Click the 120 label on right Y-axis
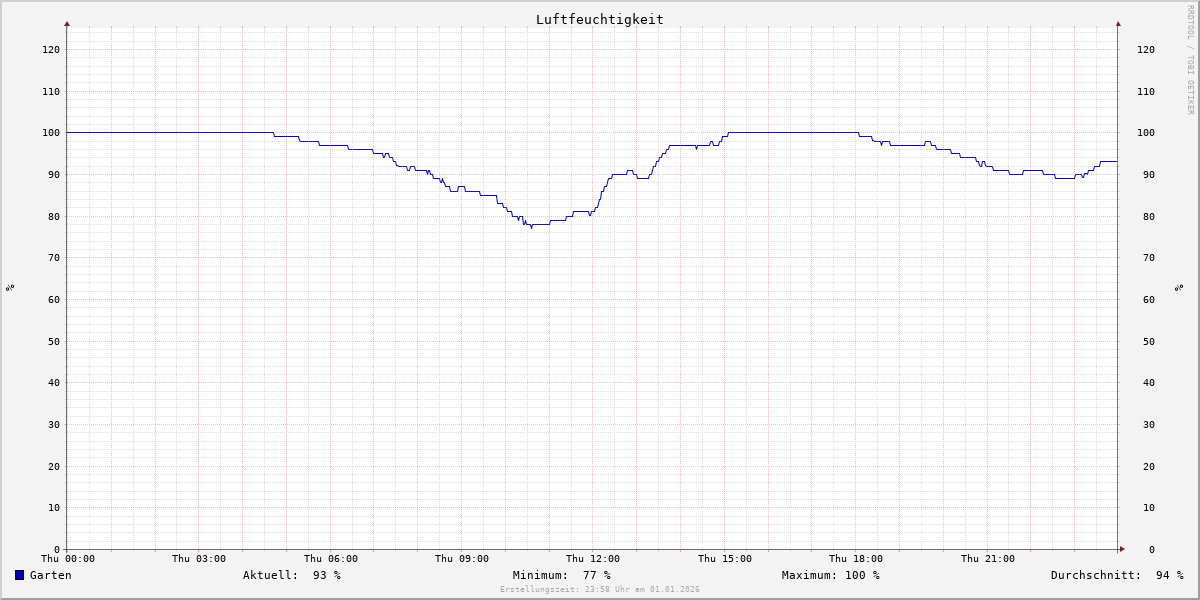 [x=1146, y=49]
